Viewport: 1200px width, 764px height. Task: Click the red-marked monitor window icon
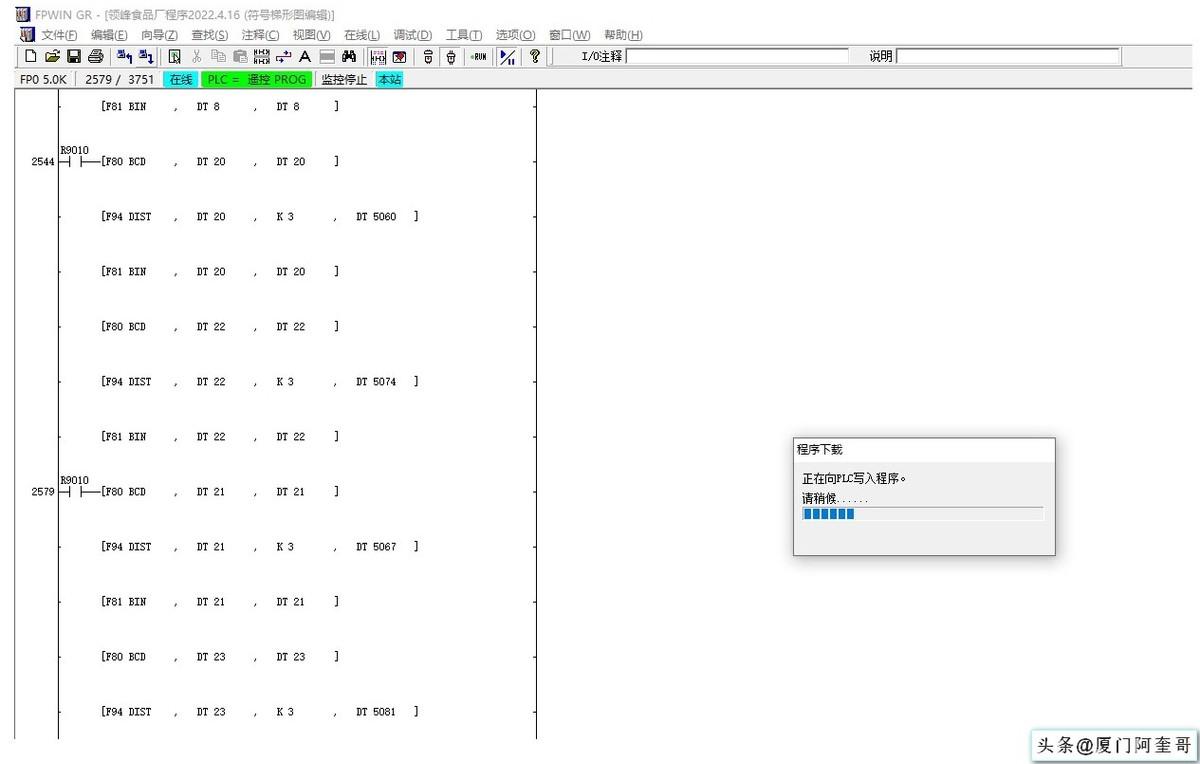pyautogui.click(x=400, y=57)
